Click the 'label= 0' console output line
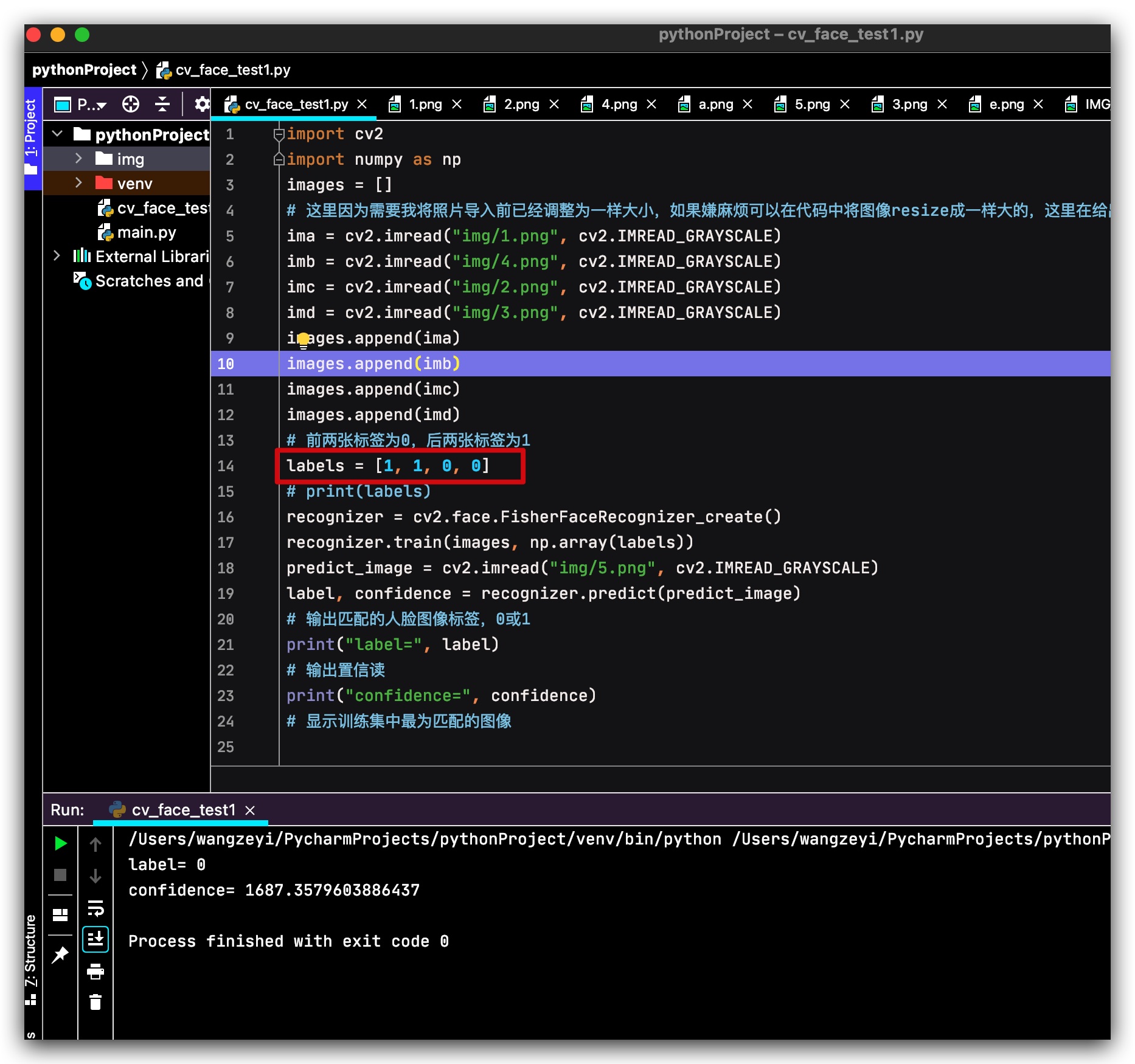The height and width of the screenshot is (1064, 1135). click(167, 865)
